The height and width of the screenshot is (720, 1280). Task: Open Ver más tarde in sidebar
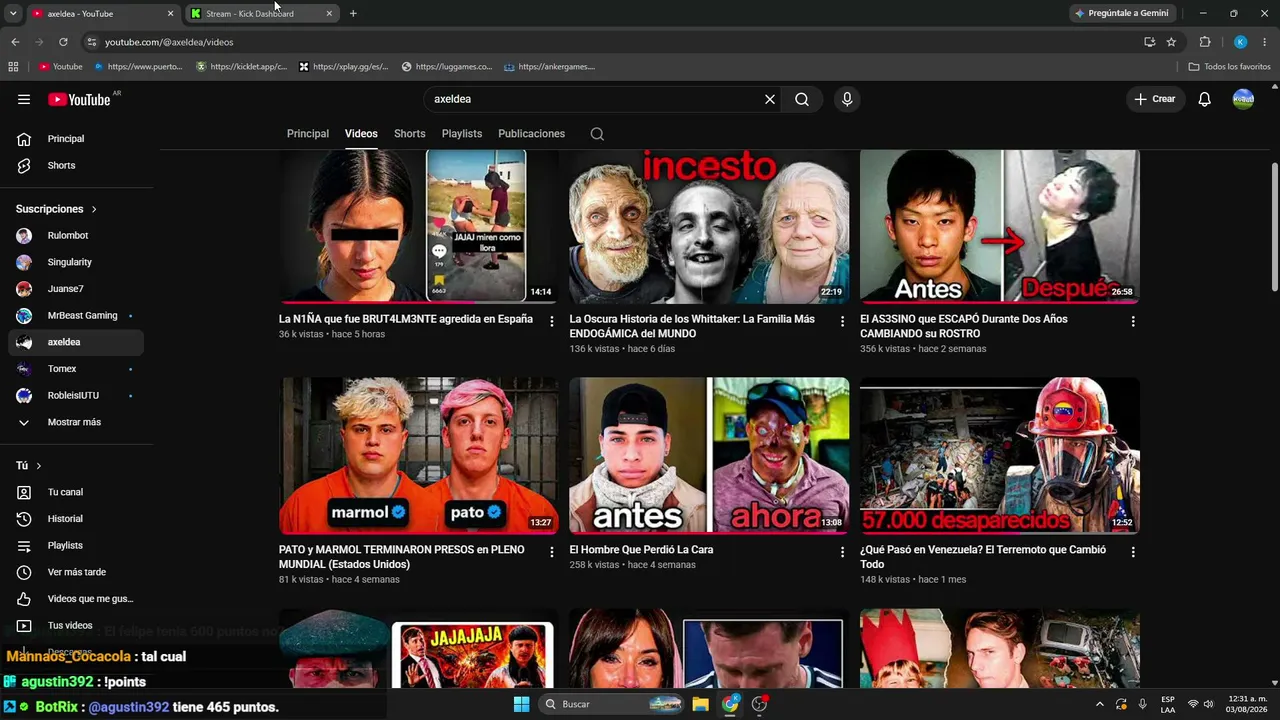76,572
